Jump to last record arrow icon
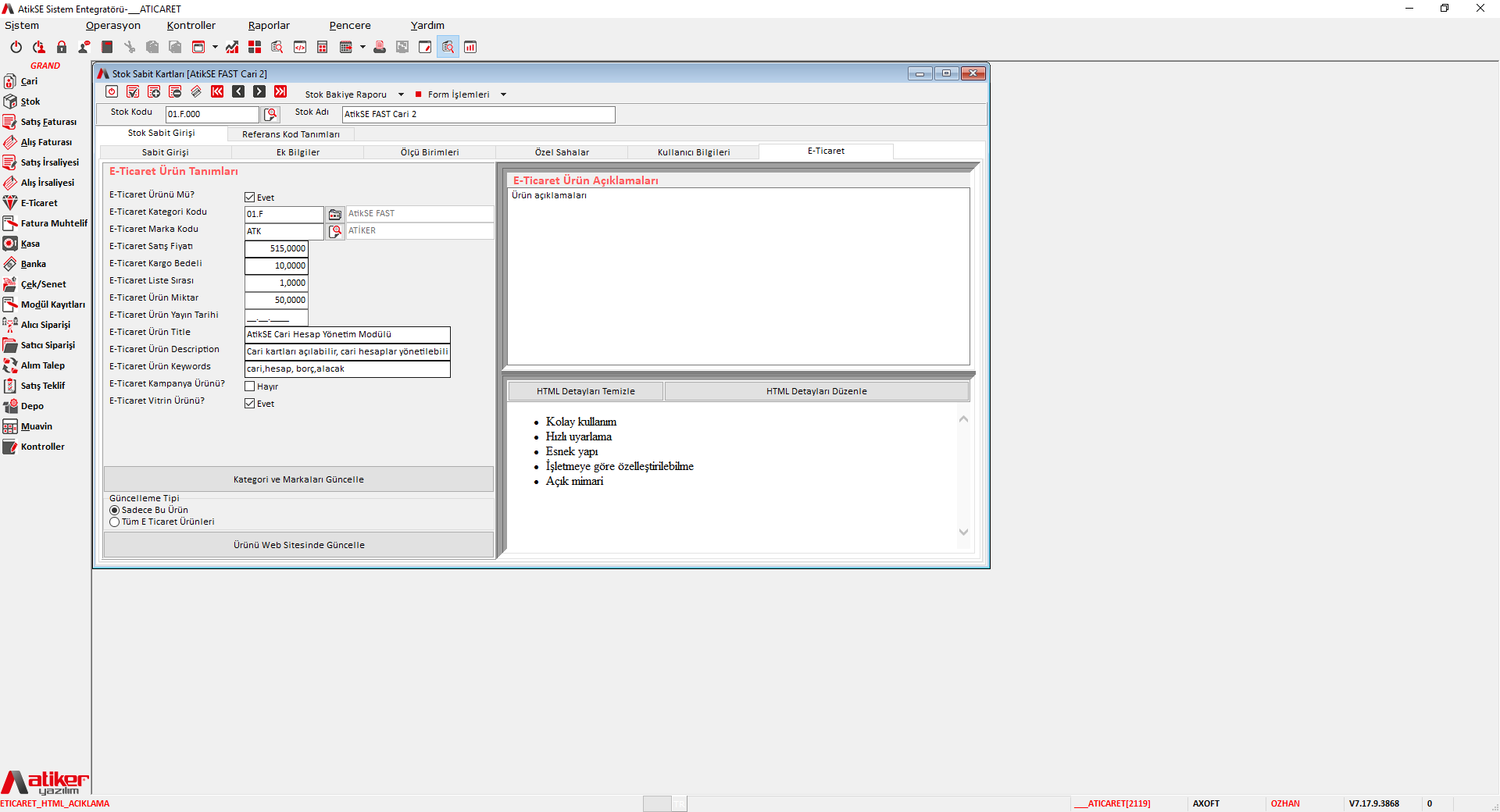Viewport: 1500px width, 812px height. click(x=280, y=92)
